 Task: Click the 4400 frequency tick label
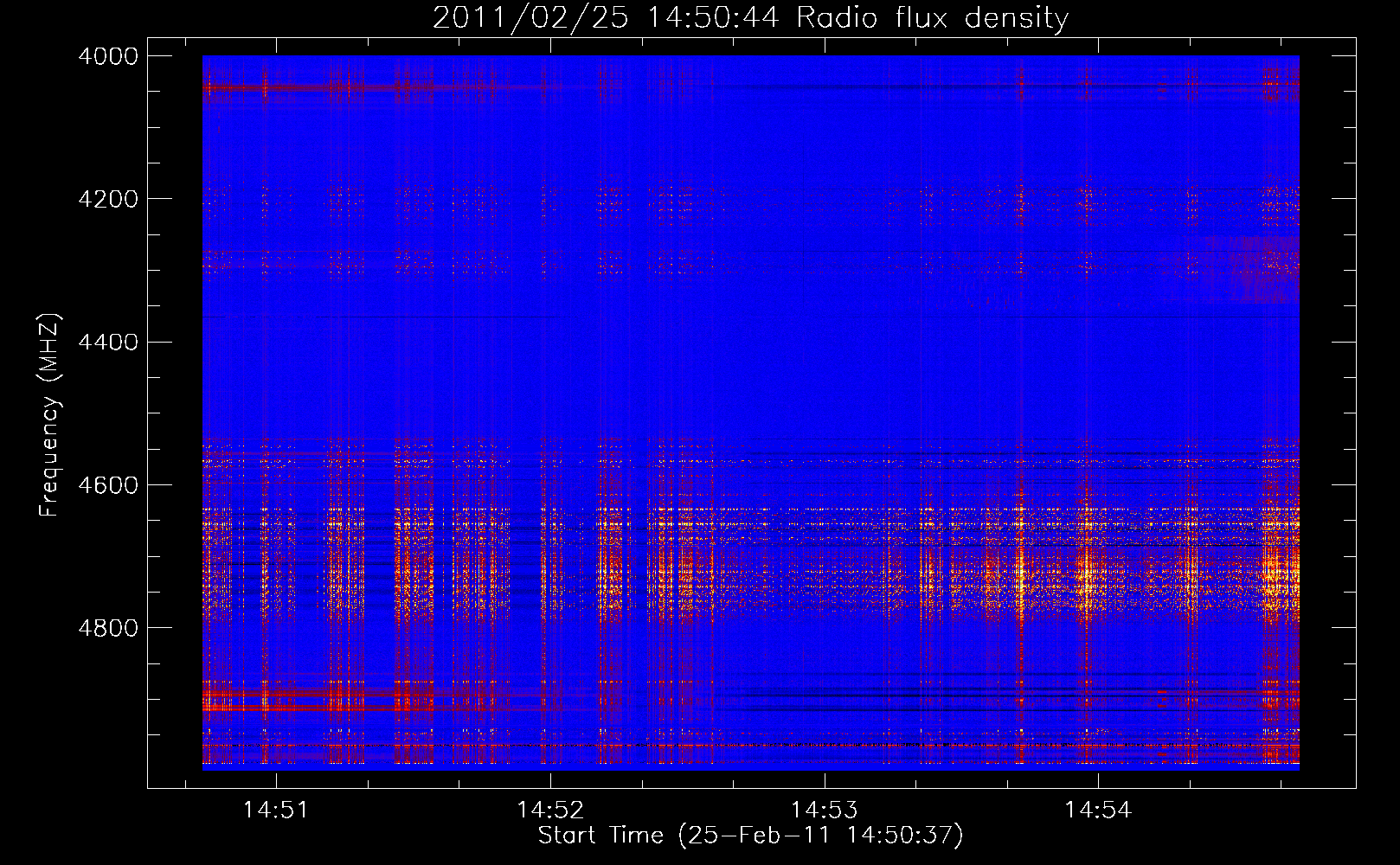[x=108, y=342]
